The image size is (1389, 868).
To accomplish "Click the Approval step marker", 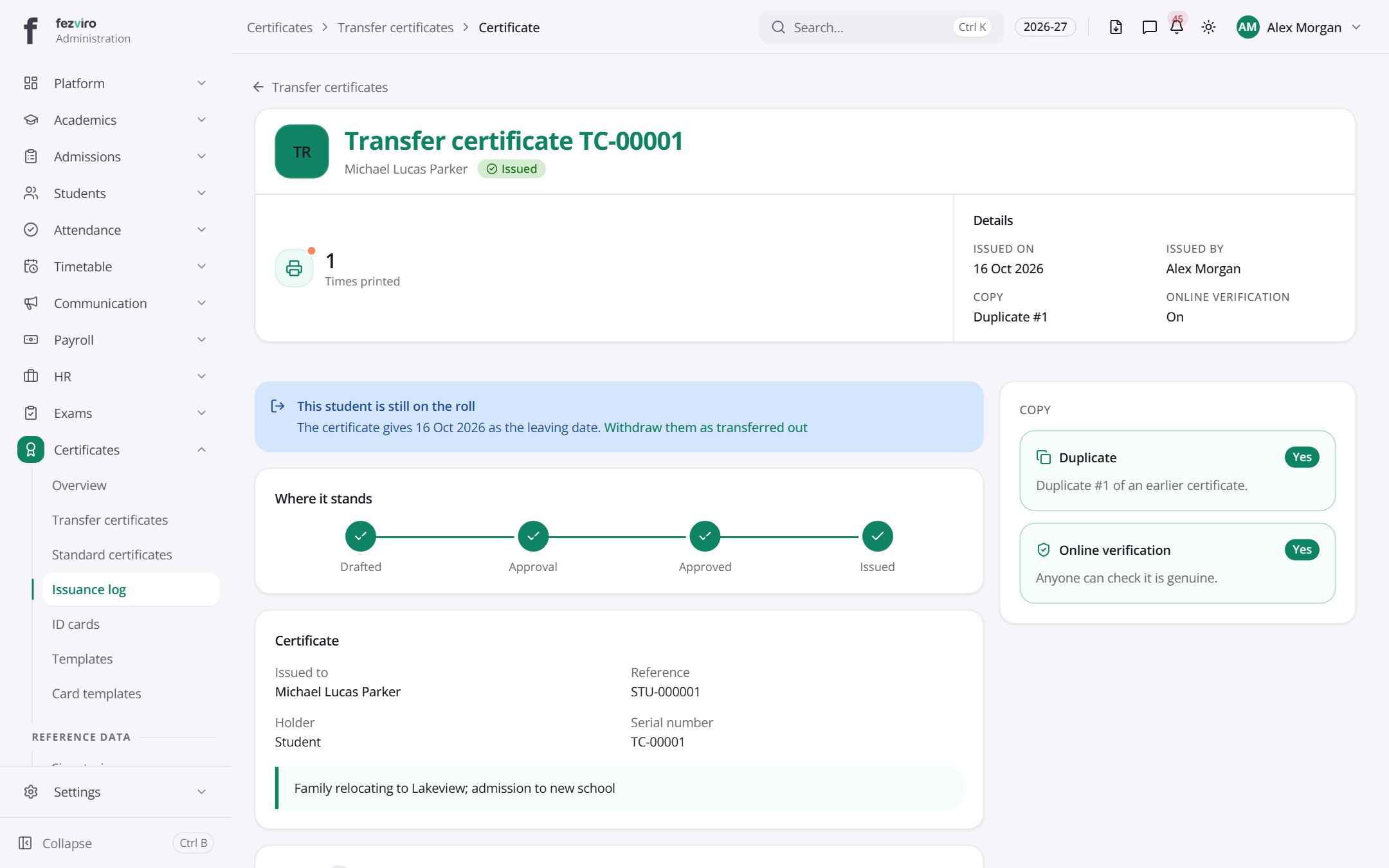I will (x=533, y=536).
